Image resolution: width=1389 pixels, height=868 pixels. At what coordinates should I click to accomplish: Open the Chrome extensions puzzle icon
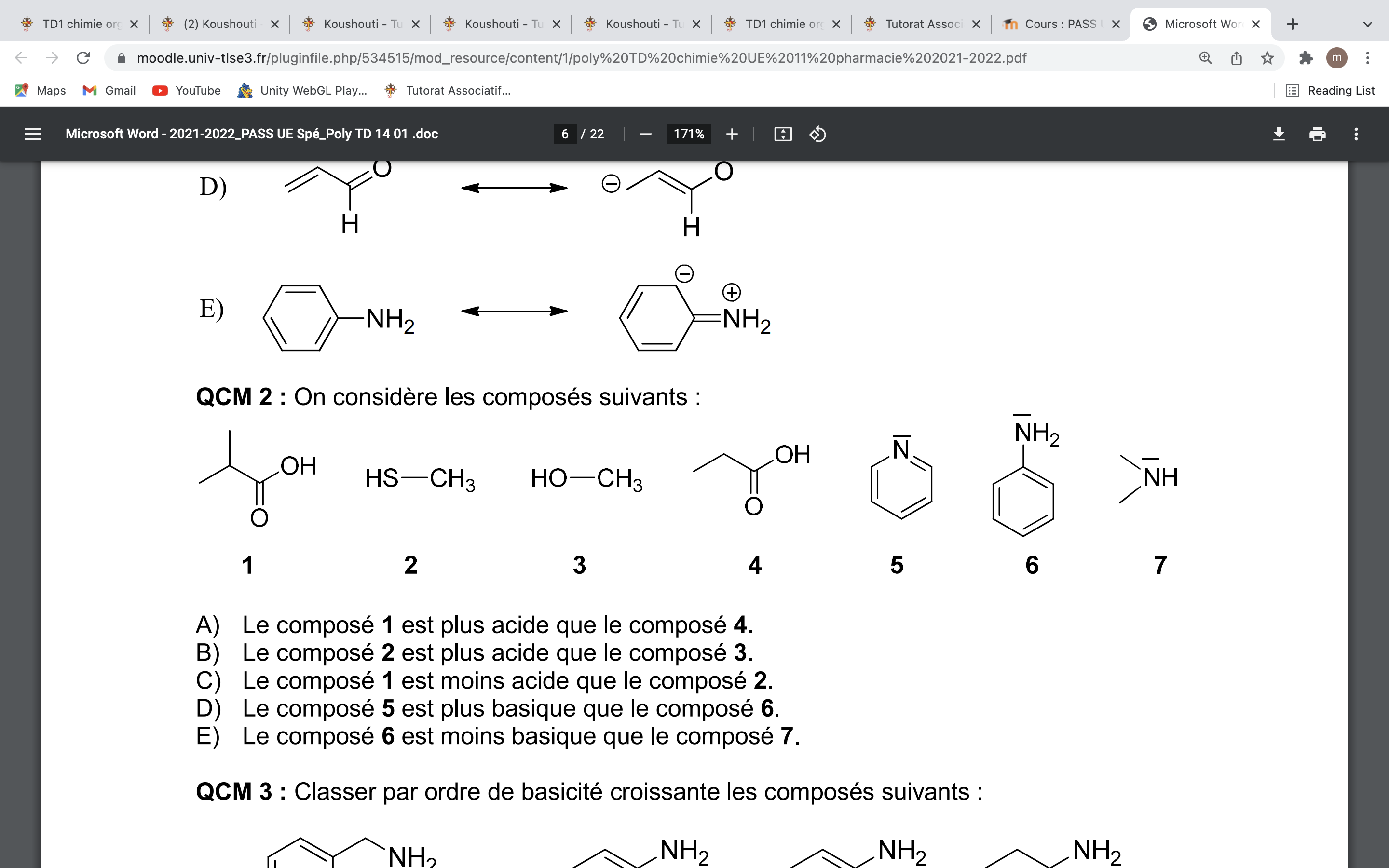point(1306,58)
